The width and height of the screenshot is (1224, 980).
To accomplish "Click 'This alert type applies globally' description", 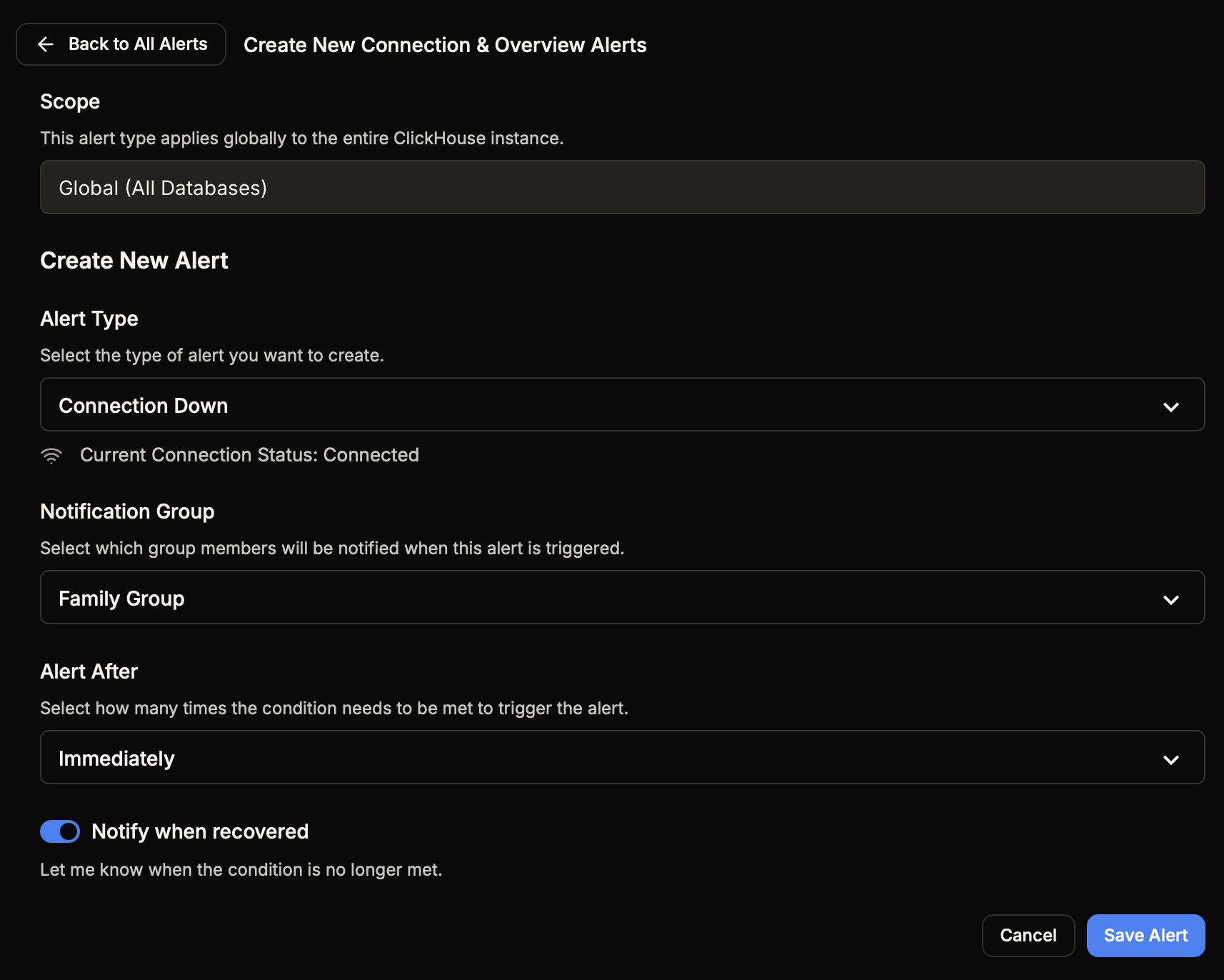I will point(302,139).
